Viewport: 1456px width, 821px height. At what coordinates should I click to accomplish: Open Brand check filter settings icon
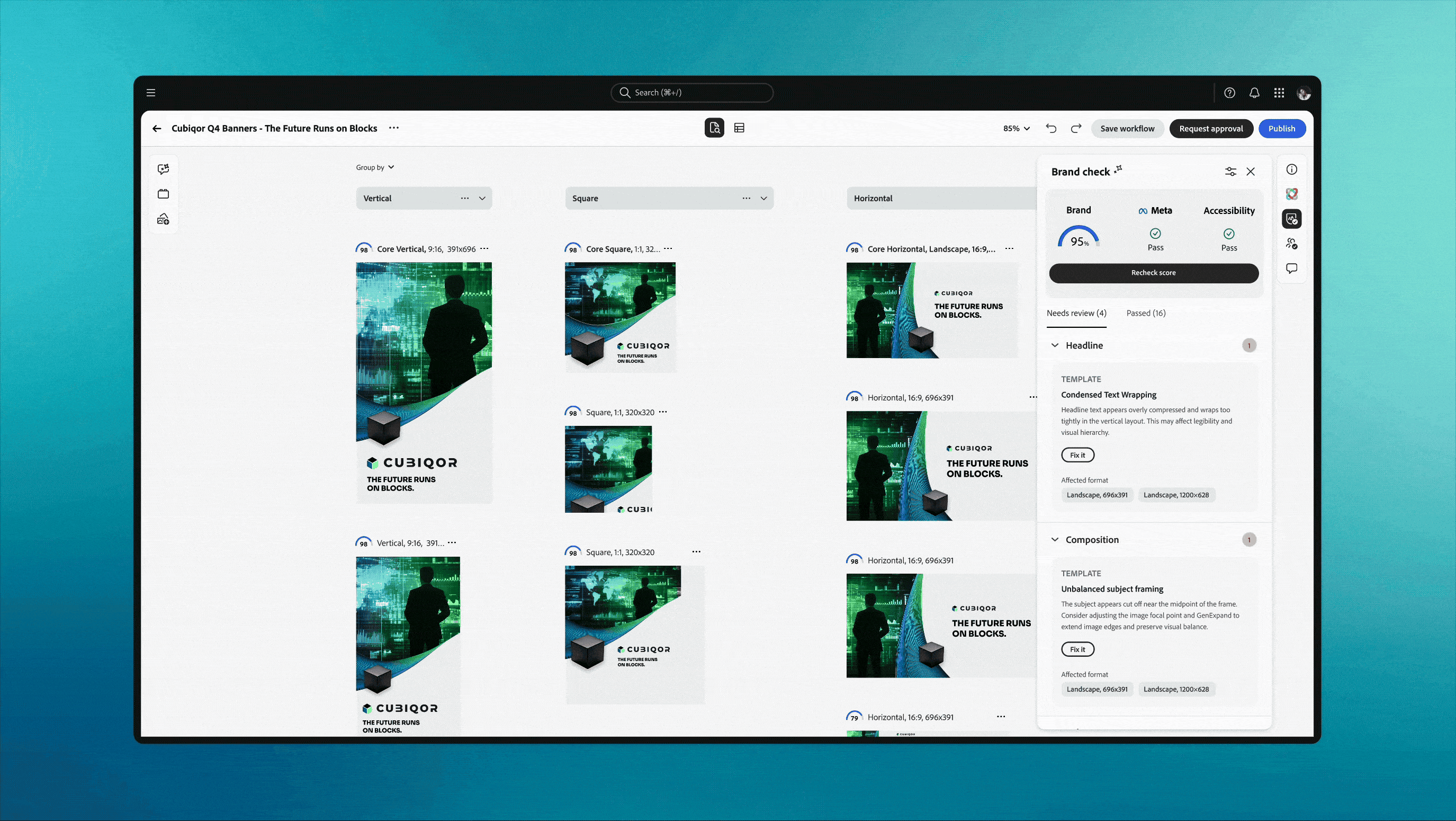click(1230, 171)
